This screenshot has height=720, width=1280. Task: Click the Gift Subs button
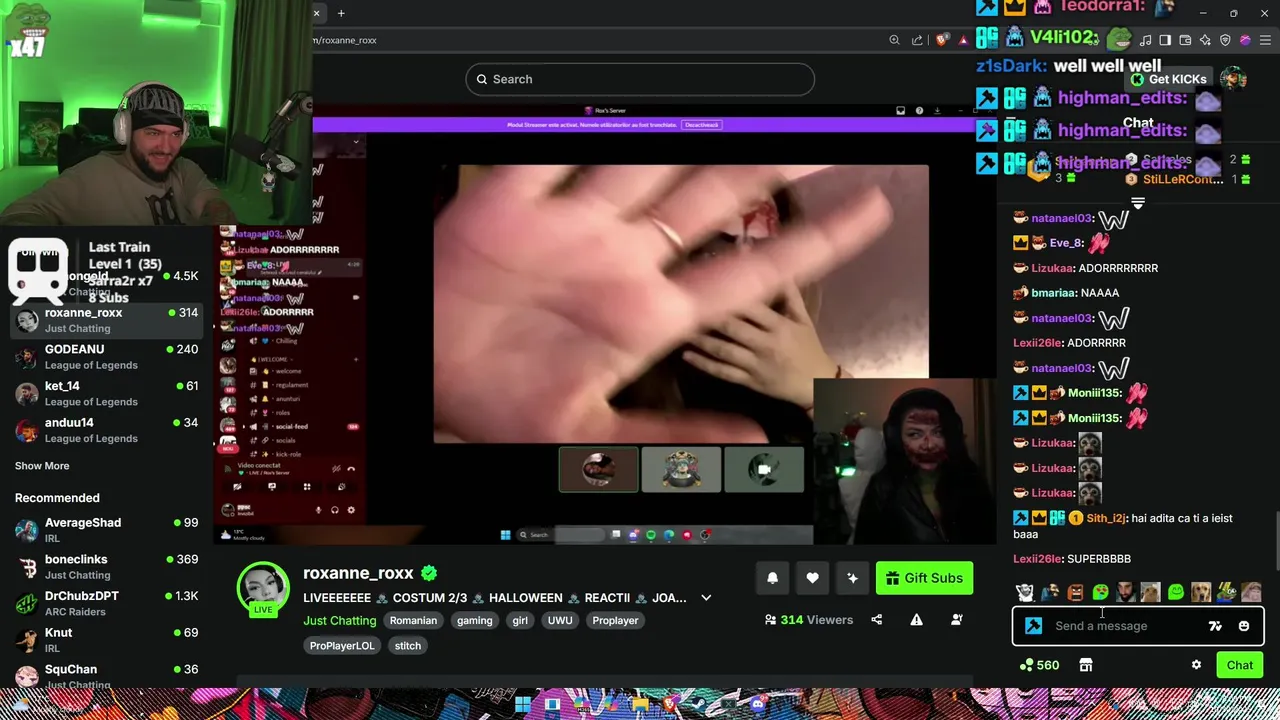[924, 578]
